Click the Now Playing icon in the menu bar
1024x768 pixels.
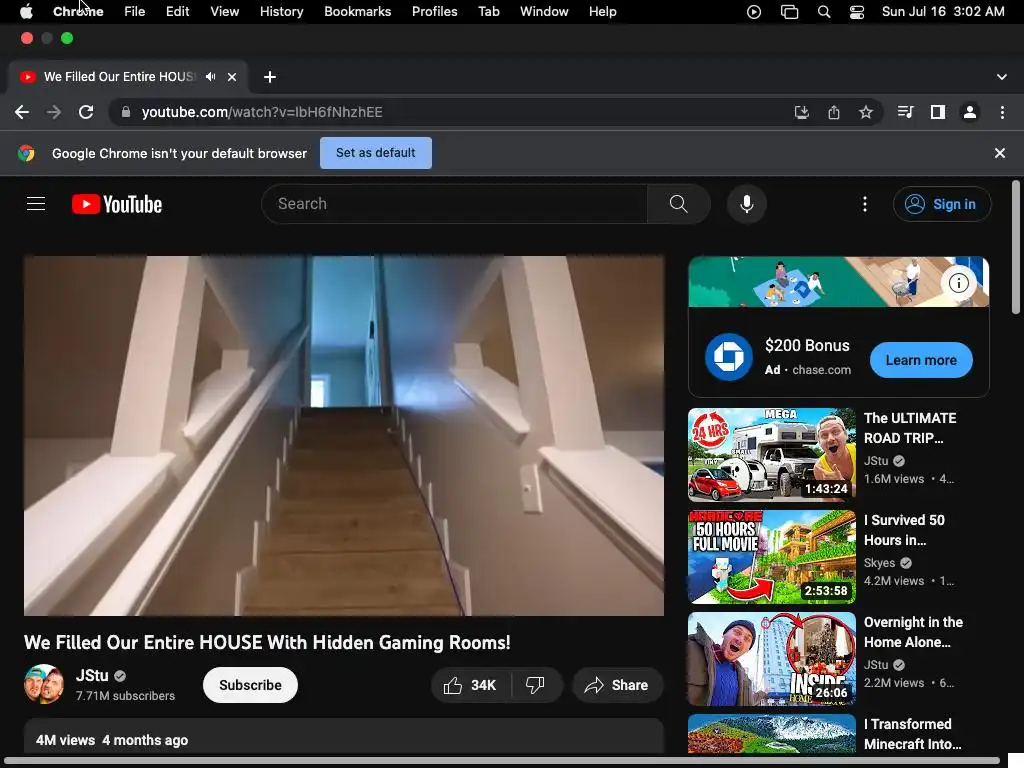tap(754, 12)
